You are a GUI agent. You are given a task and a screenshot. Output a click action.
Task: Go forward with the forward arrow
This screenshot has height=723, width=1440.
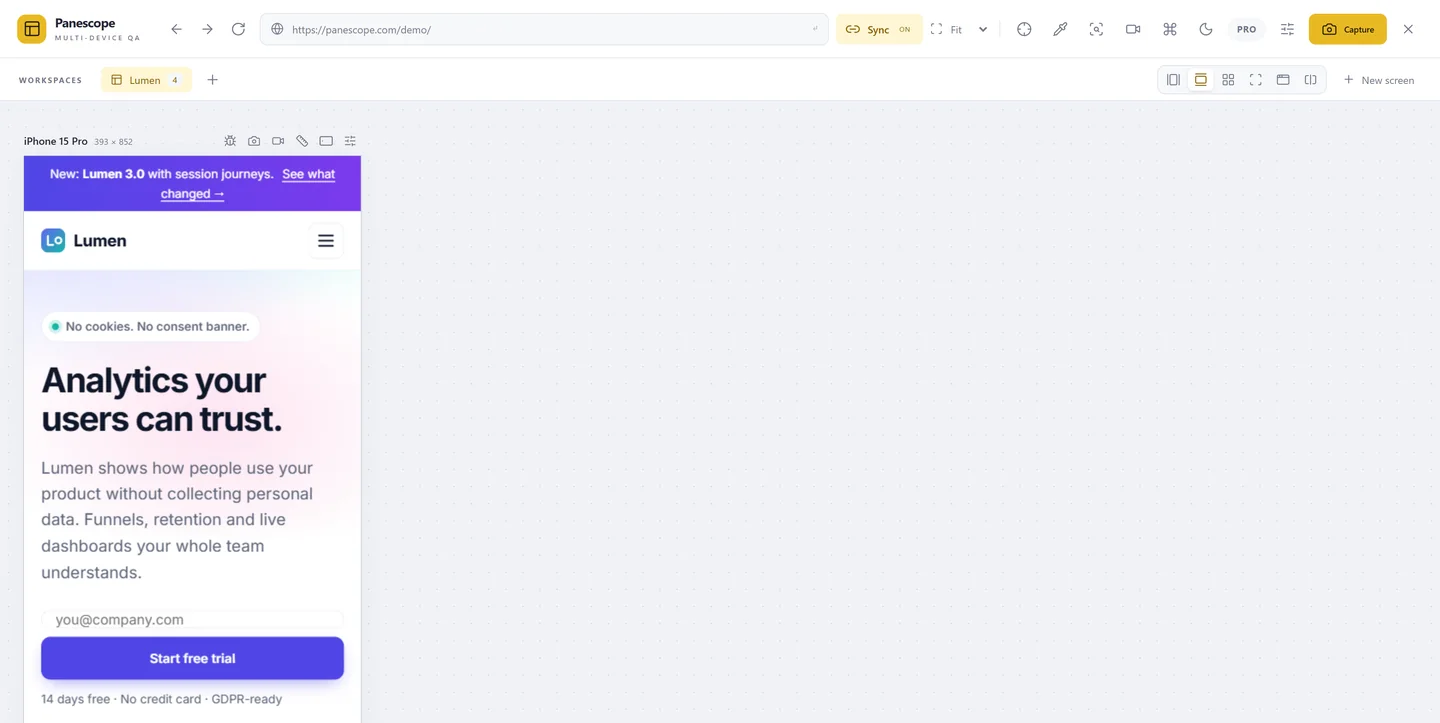(x=207, y=29)
